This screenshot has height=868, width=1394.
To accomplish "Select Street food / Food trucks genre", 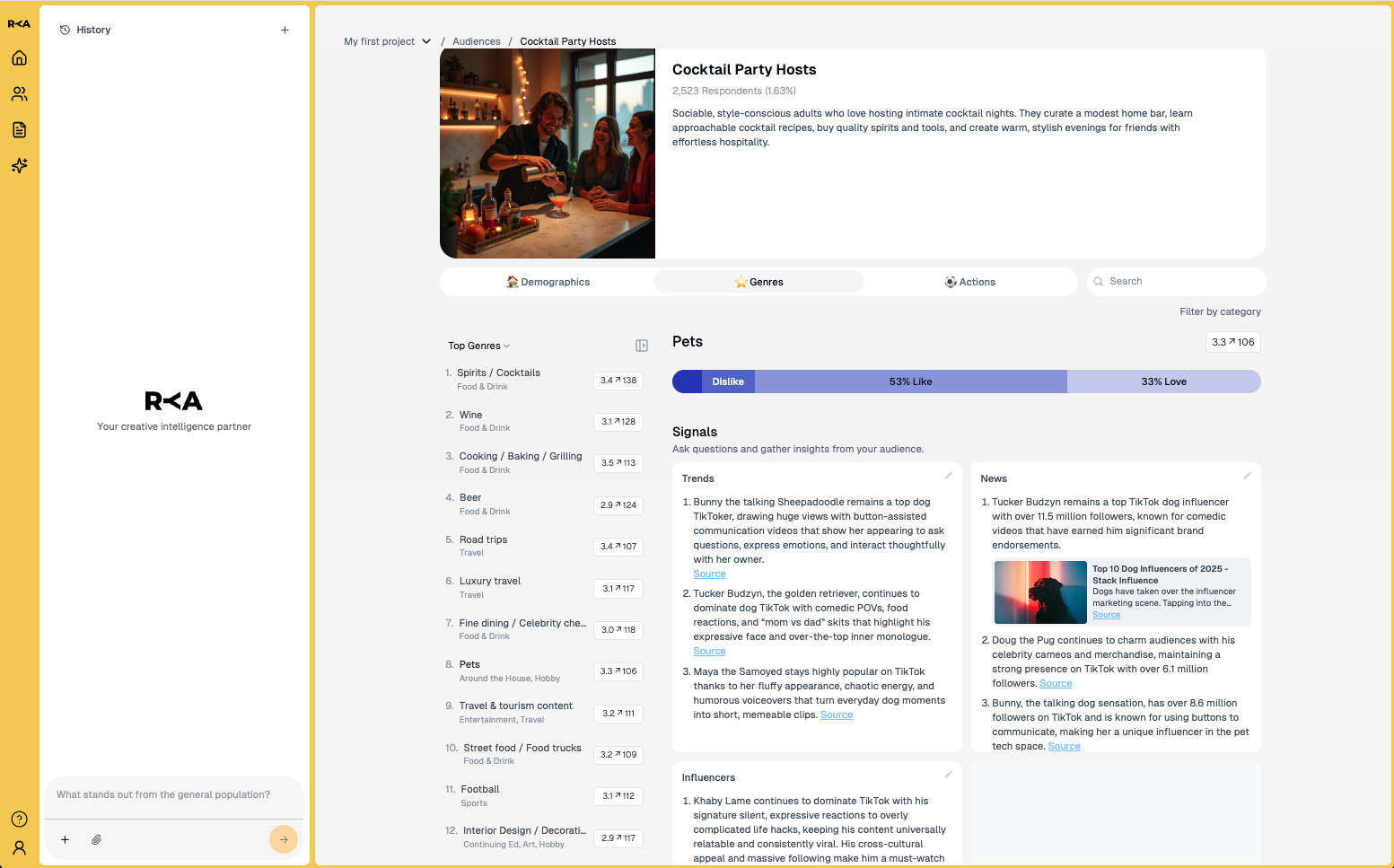I will [544, 754].
